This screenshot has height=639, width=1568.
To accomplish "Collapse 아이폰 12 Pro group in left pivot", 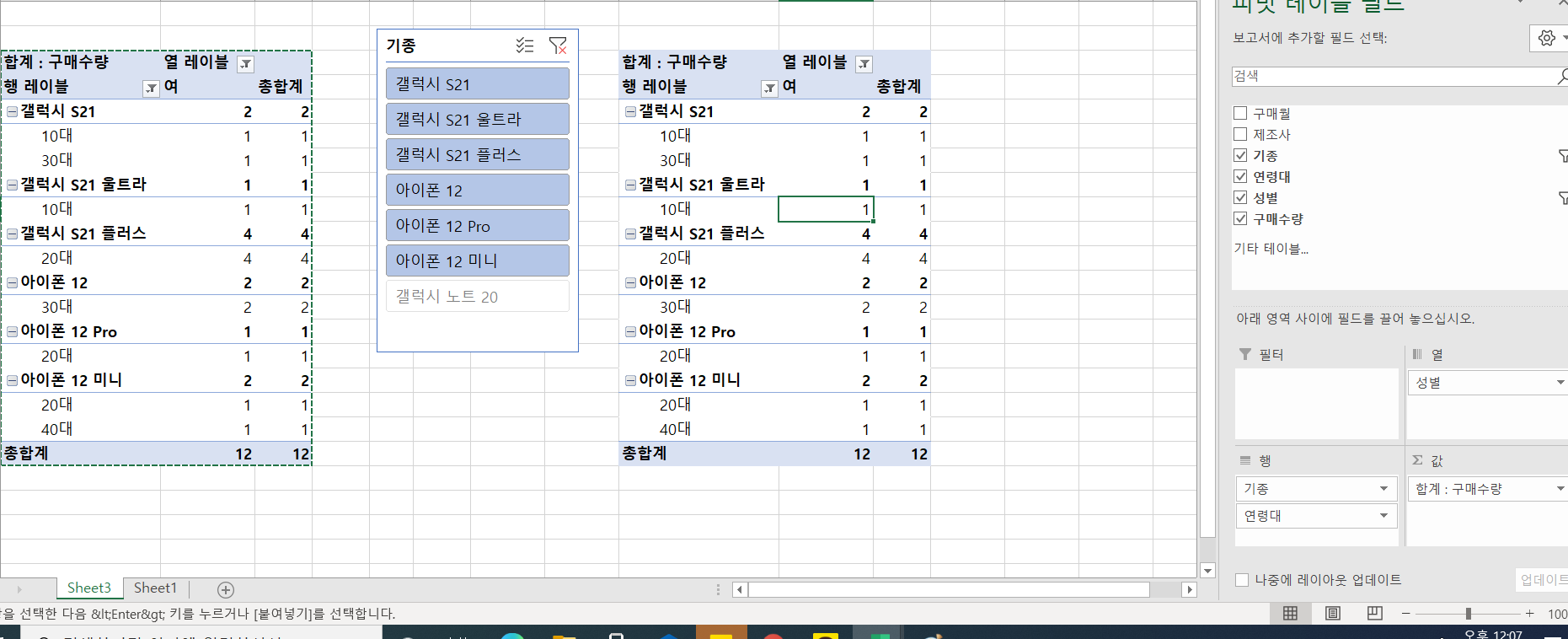I will (13, 331).
